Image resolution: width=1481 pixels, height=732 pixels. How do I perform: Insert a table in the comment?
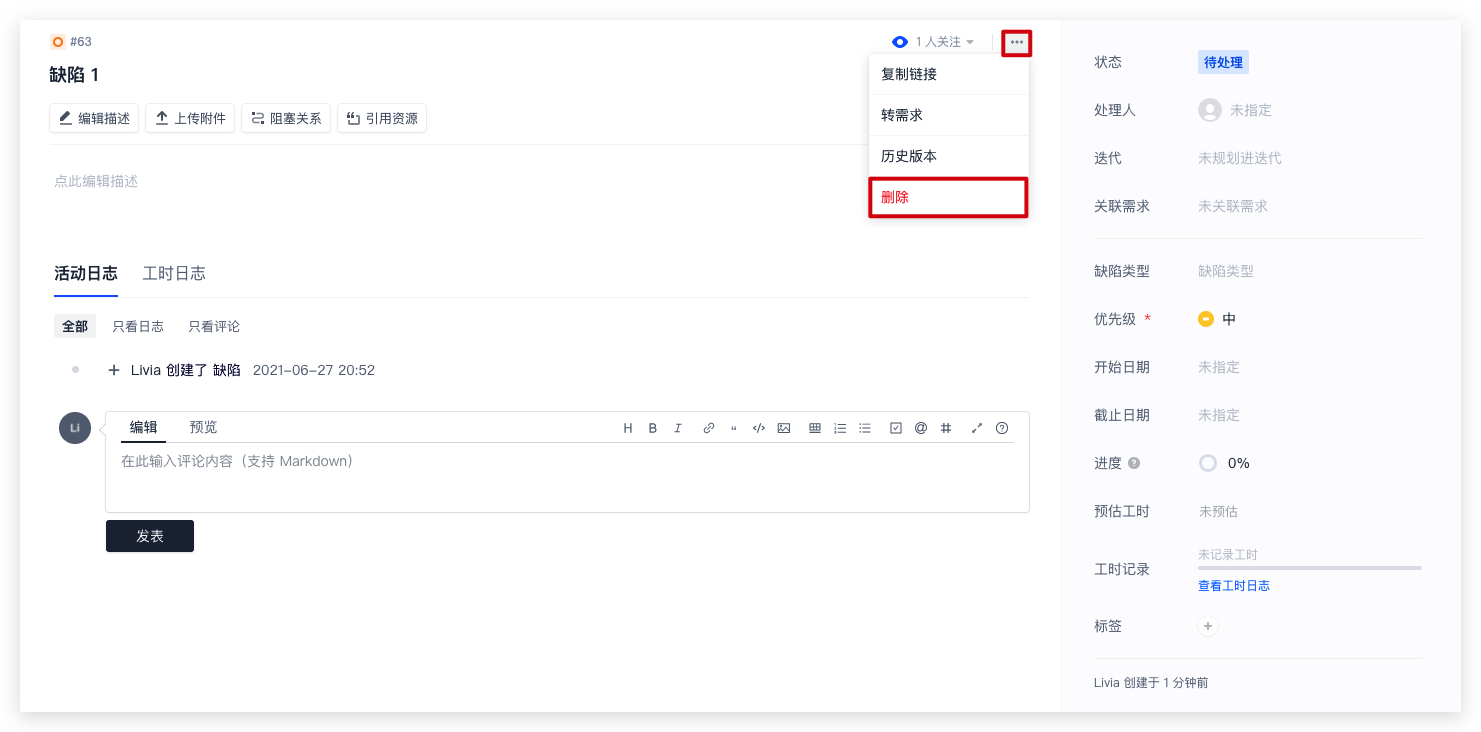point(815,428)
